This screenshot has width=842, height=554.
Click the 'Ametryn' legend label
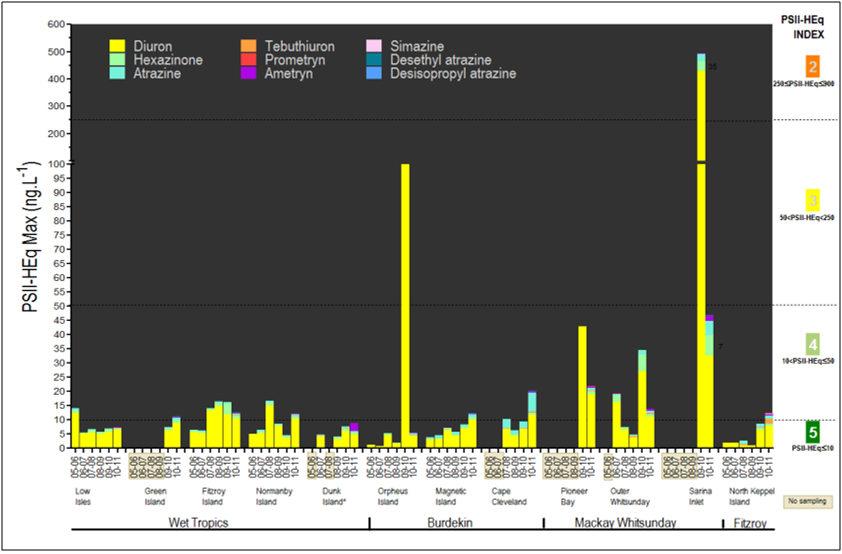288,74
